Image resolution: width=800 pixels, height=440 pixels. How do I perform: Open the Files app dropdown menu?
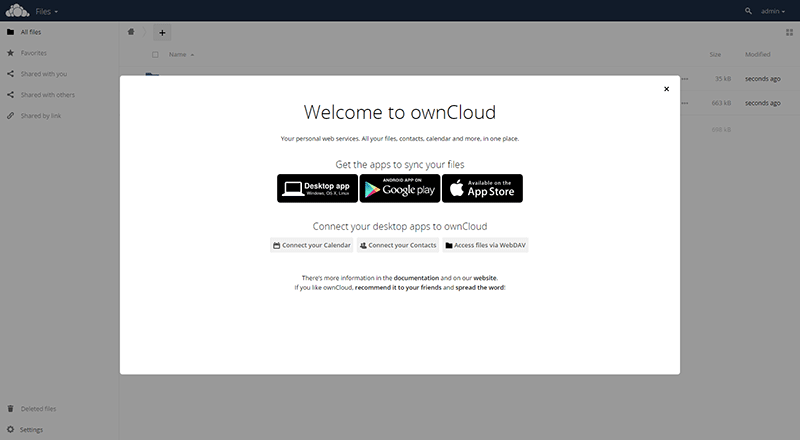[x=46, y=11]
